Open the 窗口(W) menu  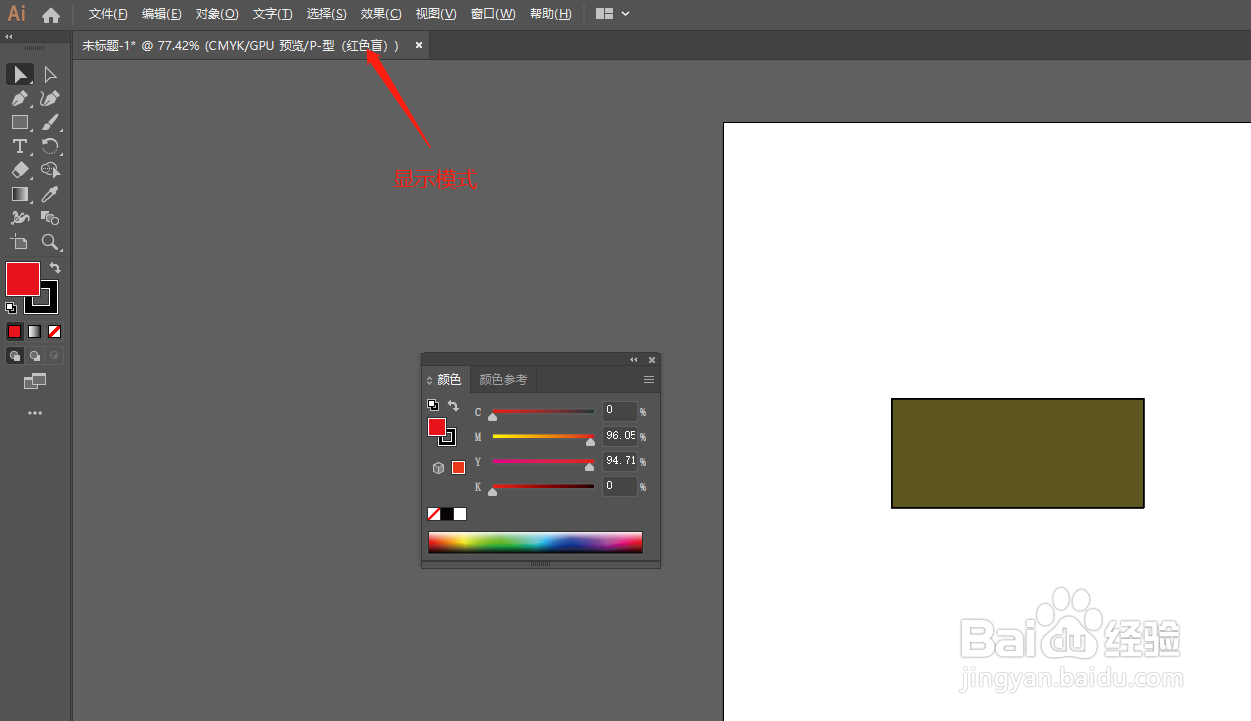[x=493, y=14]
